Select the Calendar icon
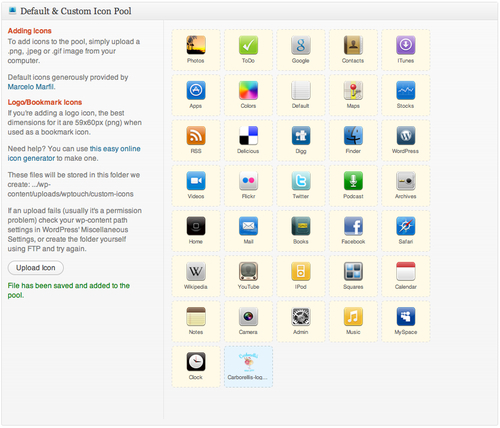500x428 pixels. point(406,271)
